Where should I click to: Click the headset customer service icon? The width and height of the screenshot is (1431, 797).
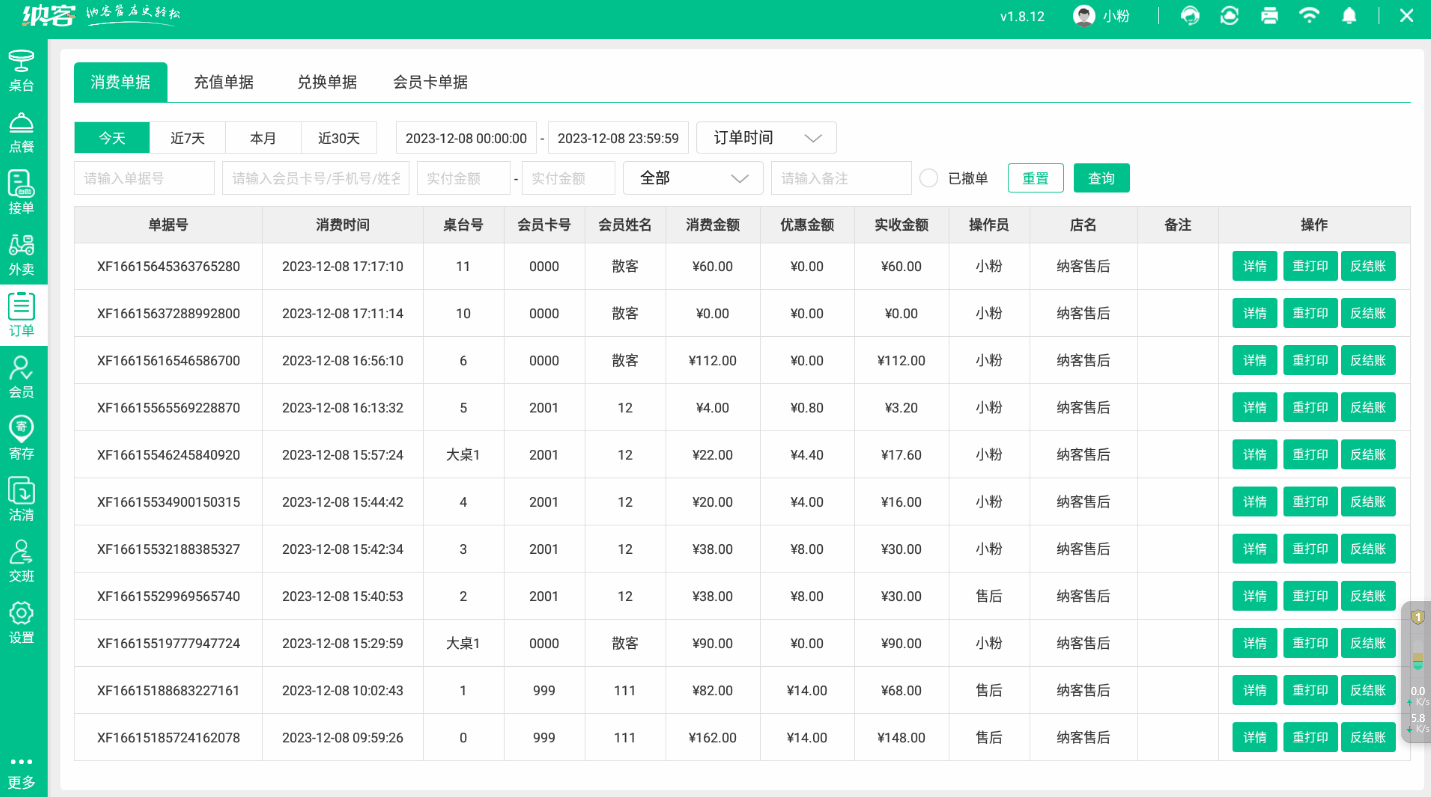[1189, 16]
